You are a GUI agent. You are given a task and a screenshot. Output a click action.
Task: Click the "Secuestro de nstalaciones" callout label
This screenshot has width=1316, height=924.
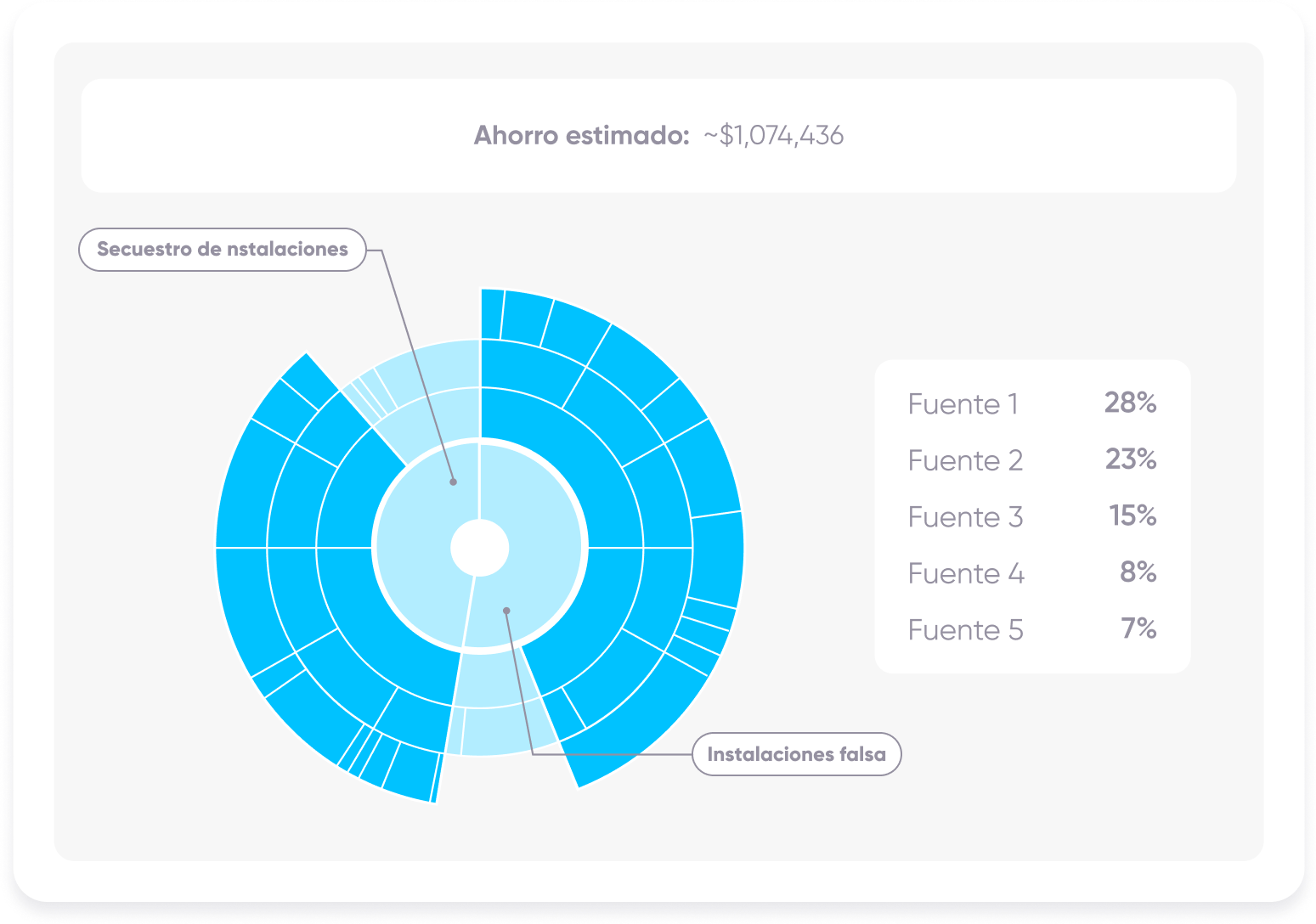222,250
